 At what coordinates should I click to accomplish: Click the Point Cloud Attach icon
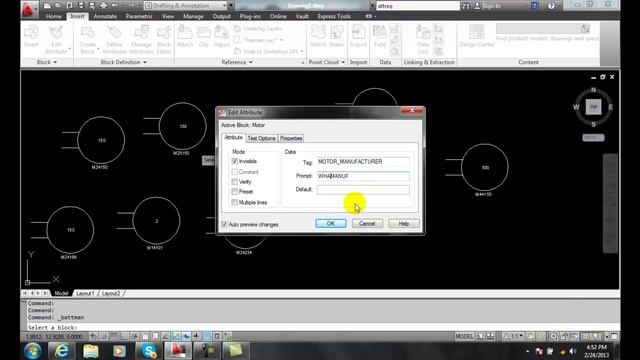tap(318, 32)
